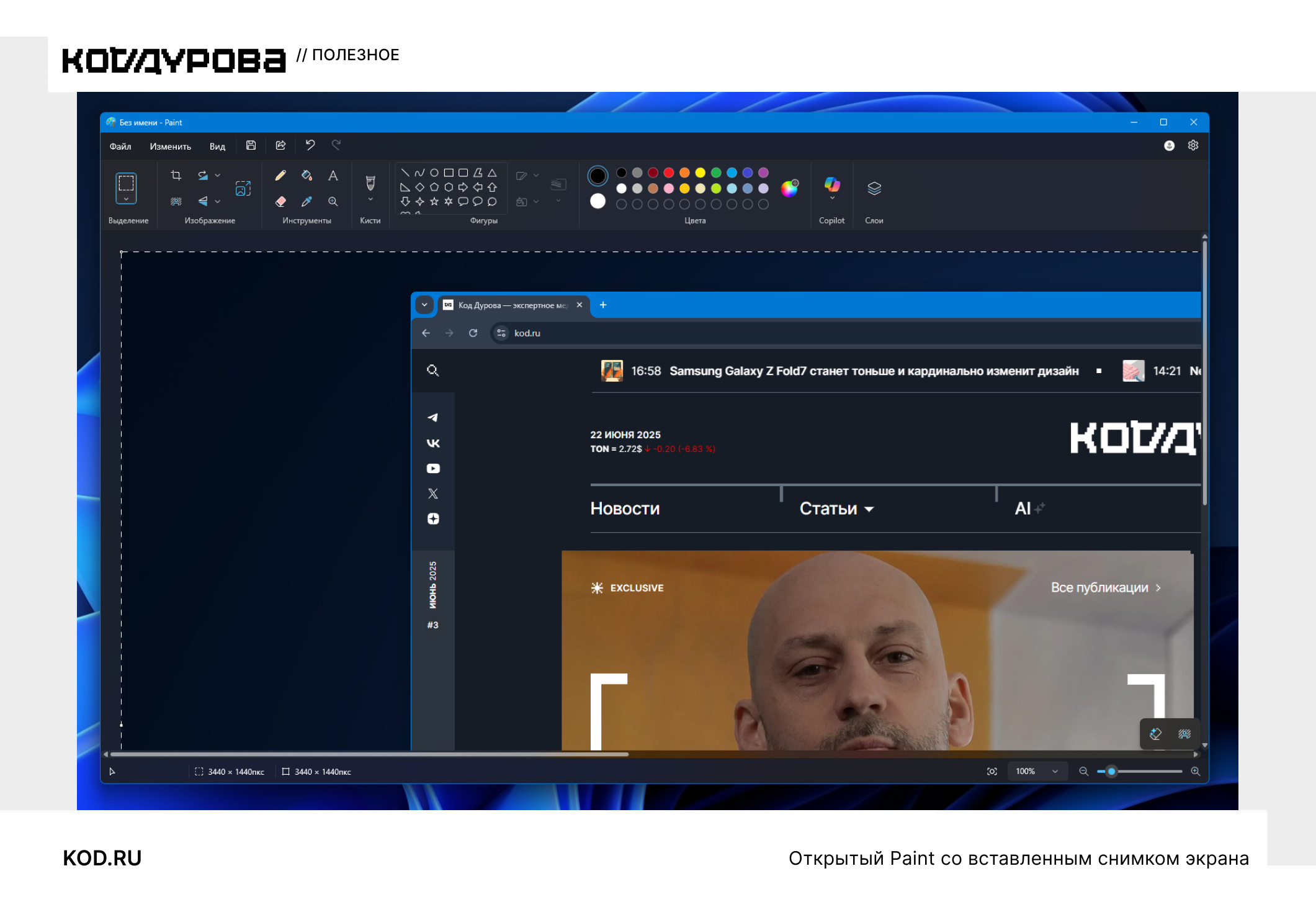Open the Вид menu

(217, 147)
